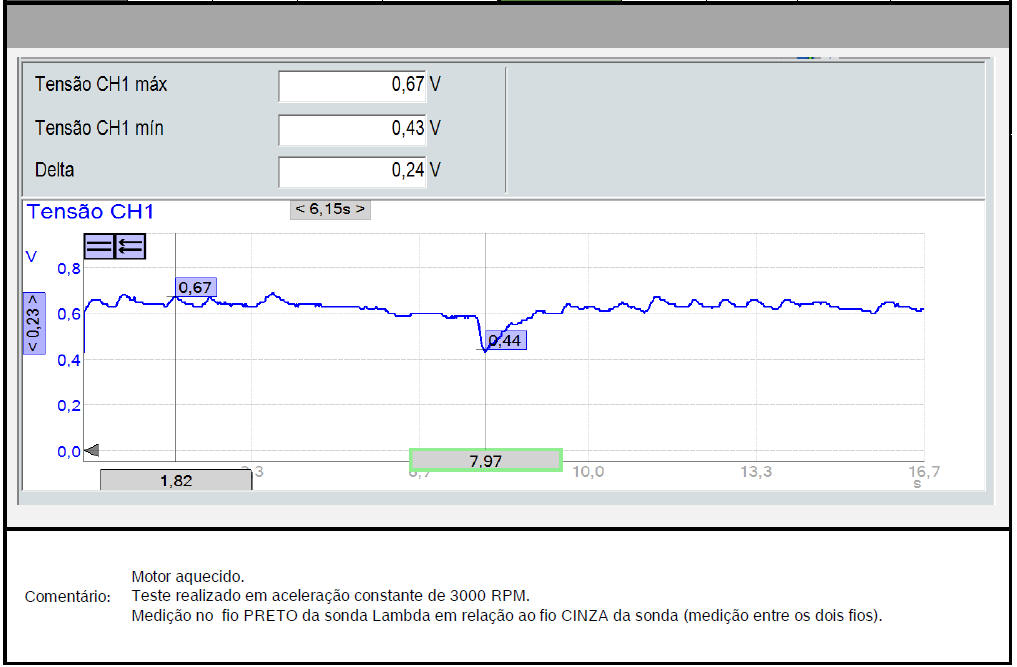This screenshot has width=1017, height=667.
Task: Click the Tensão CH1 mín value field
Action: [352, 129]
